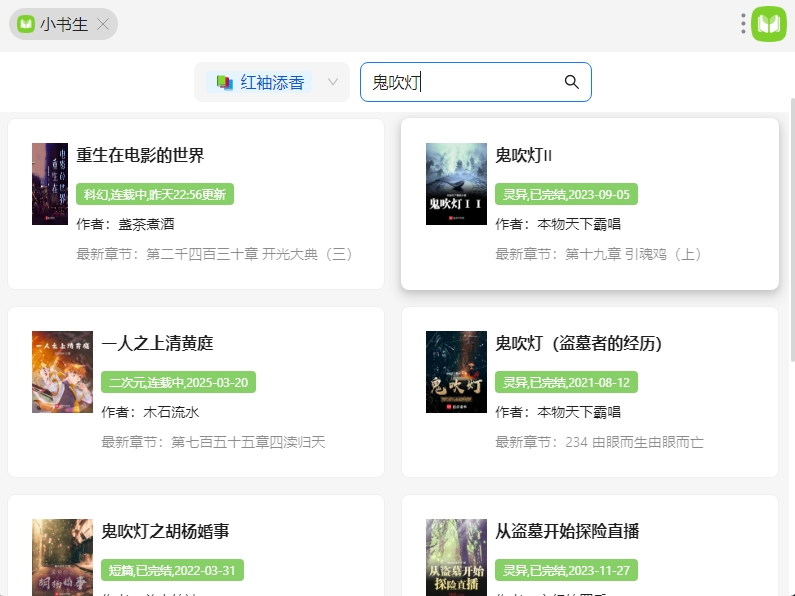
Task: Click the 小书生 tab's green book icon
Action: (x=26, y=24)
